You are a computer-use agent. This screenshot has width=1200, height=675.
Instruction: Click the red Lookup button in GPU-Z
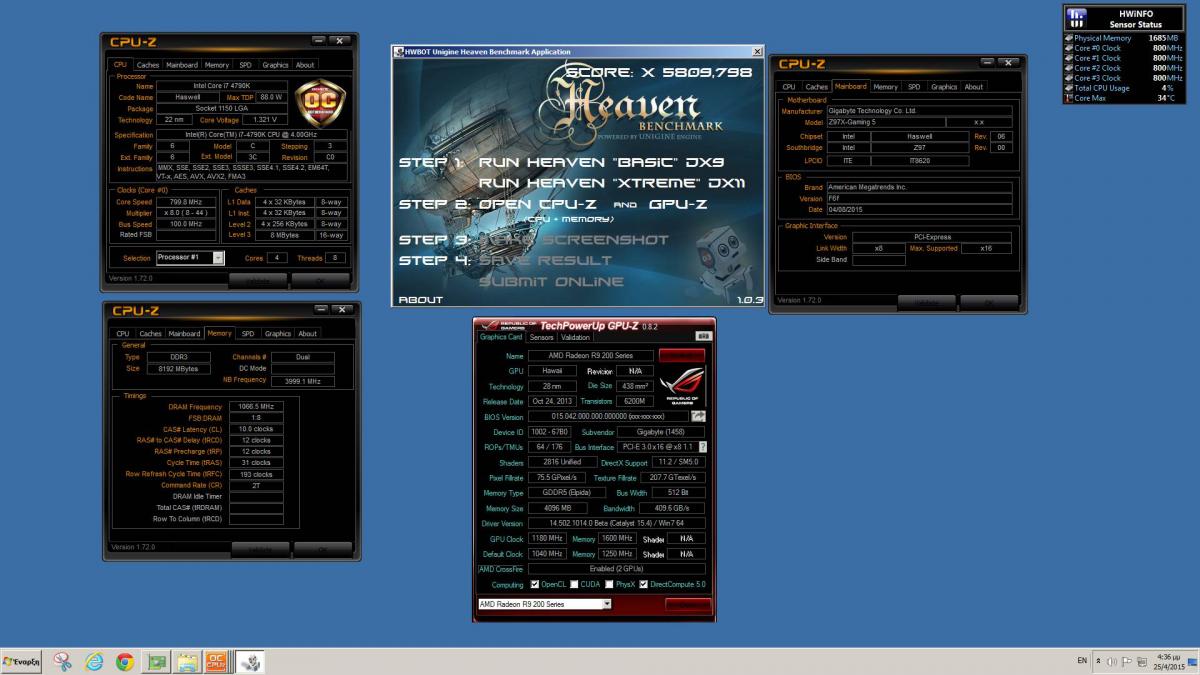click(x=681, y=355)
